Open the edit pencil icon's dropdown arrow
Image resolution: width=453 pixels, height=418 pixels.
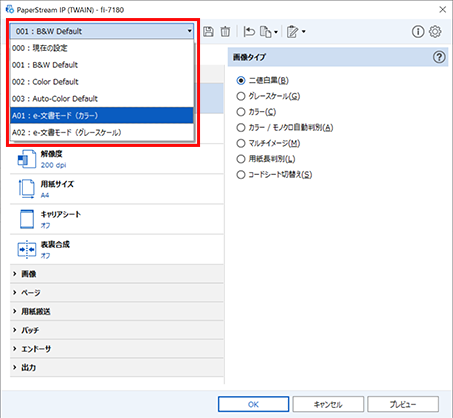(304, 32)
